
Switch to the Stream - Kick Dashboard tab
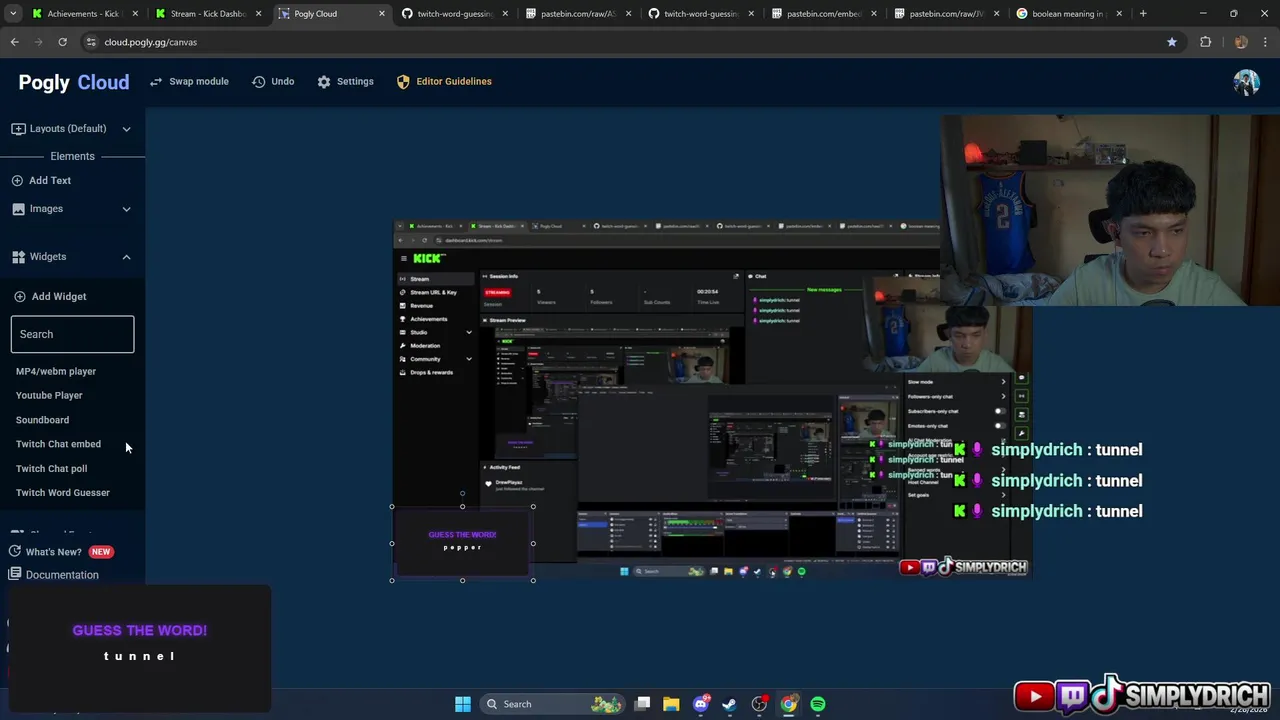coord(208,14)
